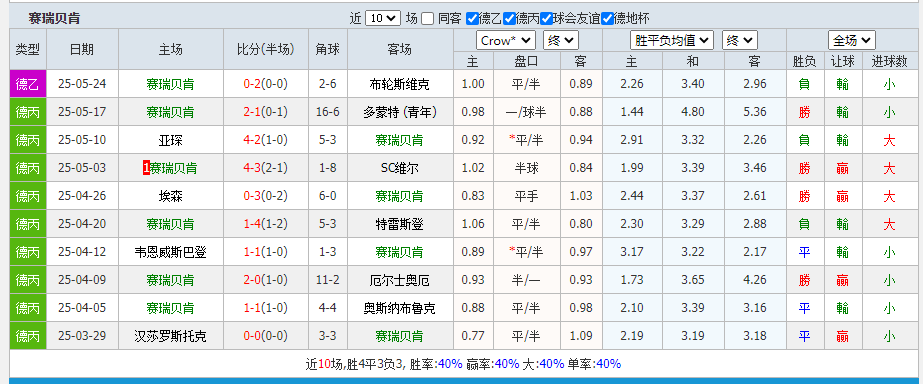Open the 胜平负均值 dropdown
Image resolution: width=923 pixels, height=384 pixels.
(x=672, y=41)
